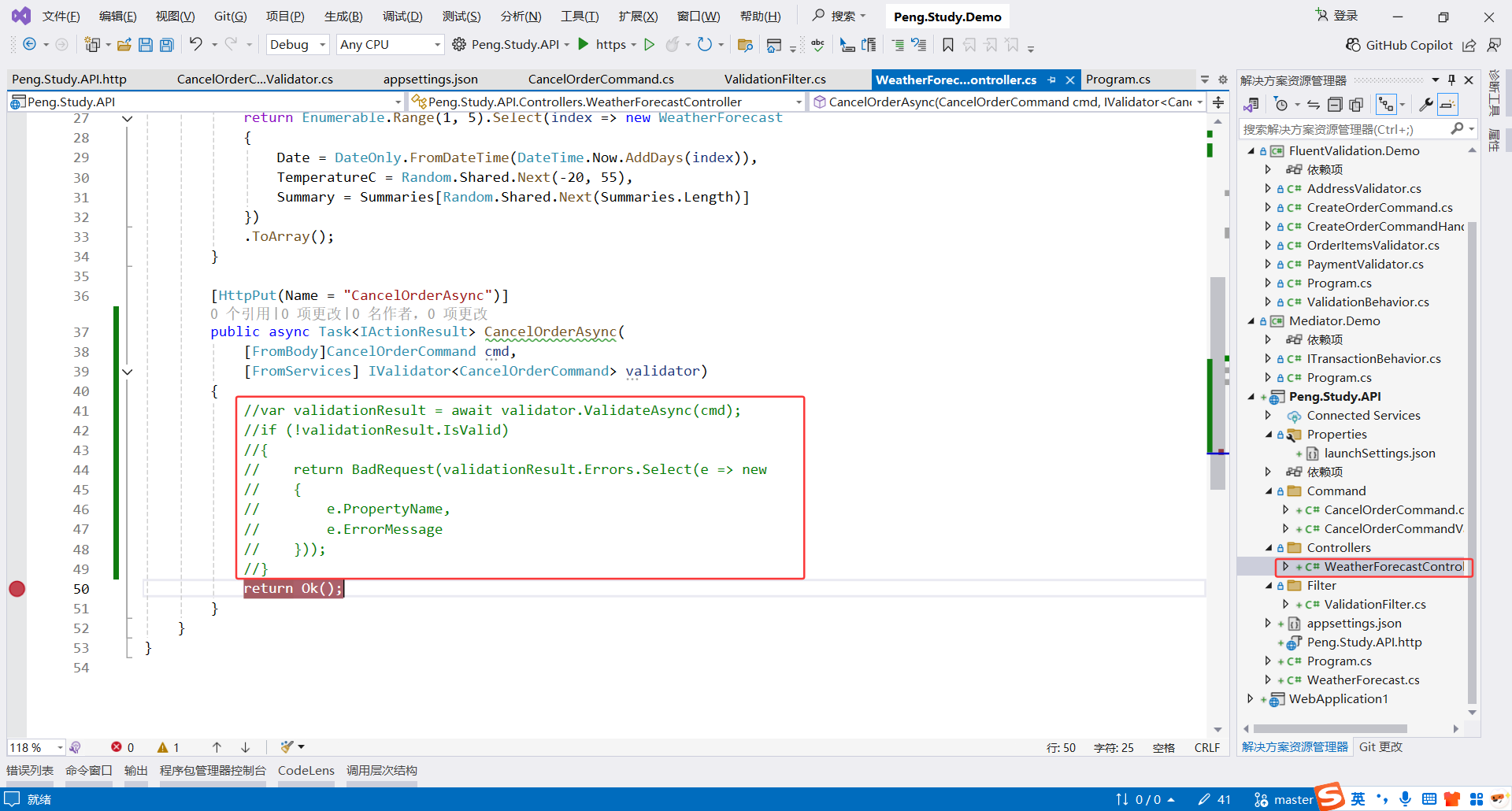Open the CancelOrderAsync member navigation dropdown
This screenshot has width=1512, height=811.
pos(1008,102)
